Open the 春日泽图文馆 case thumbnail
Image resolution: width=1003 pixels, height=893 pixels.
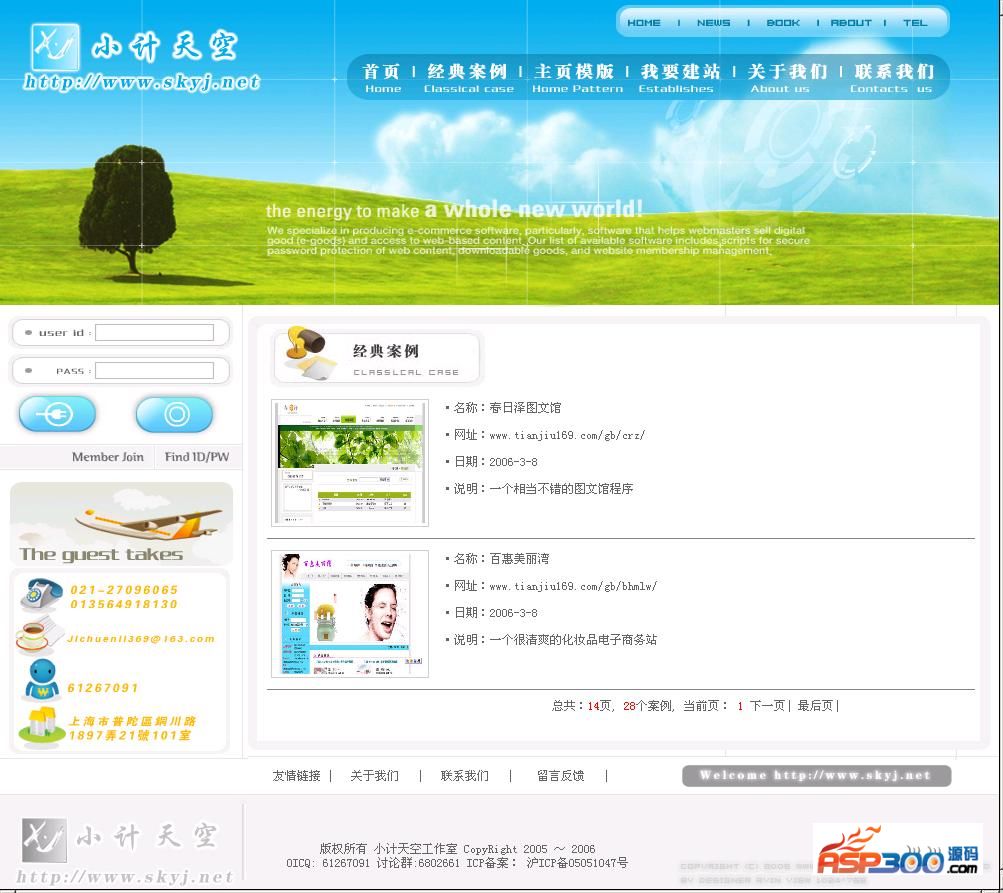click(x=350, y=463)
